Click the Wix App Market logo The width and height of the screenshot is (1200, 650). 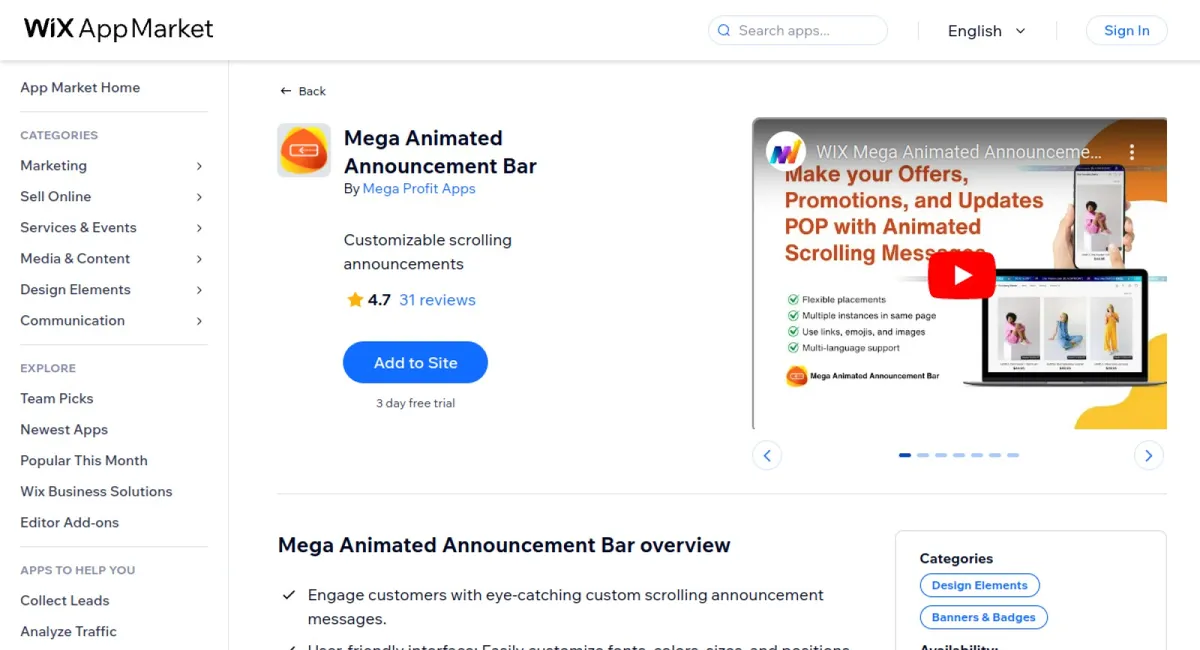click(119, 29)
